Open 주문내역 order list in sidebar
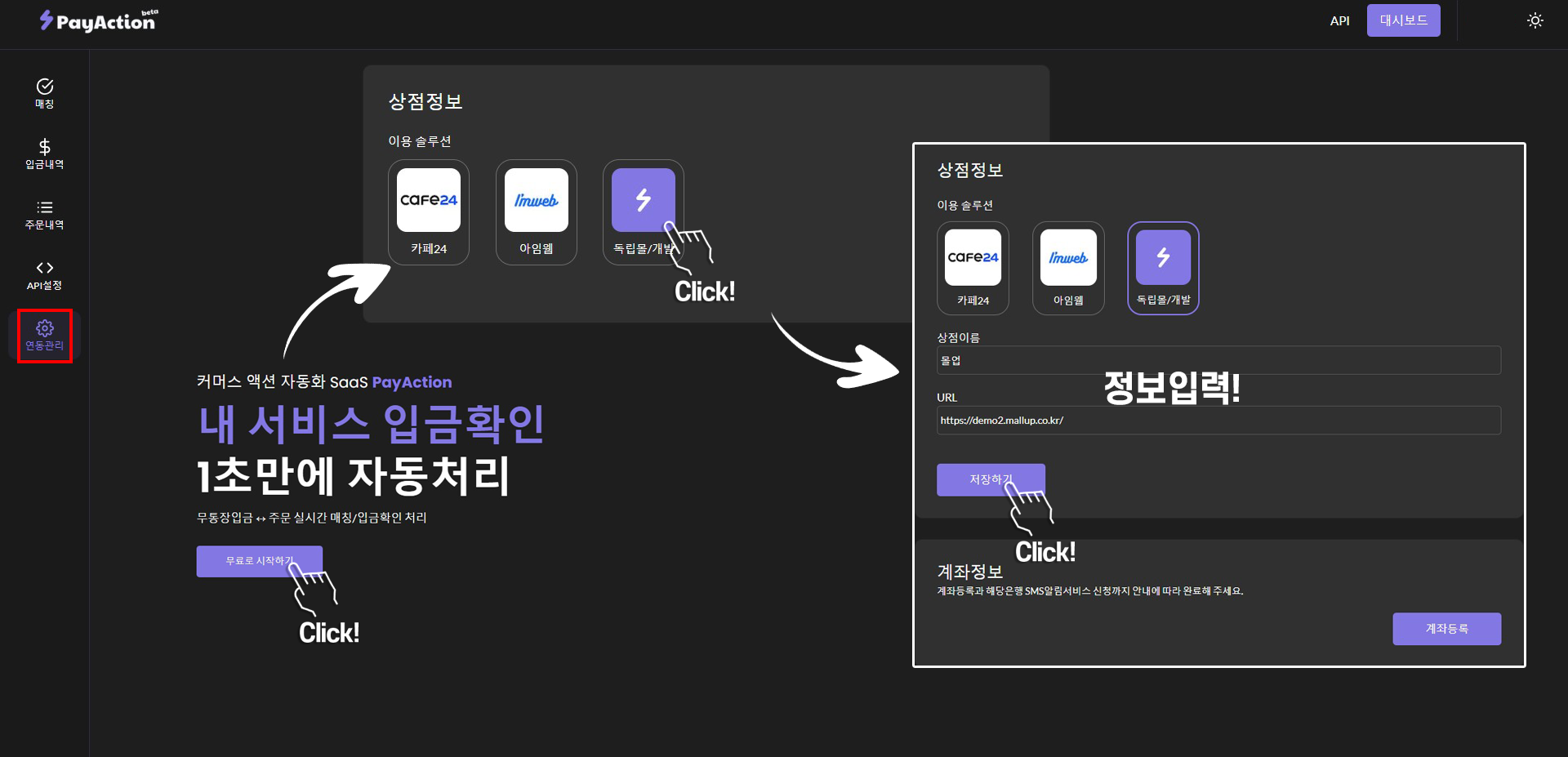The height and width of the screenshot is (757, 1568). pyautogui.click(x=45, y=214)
